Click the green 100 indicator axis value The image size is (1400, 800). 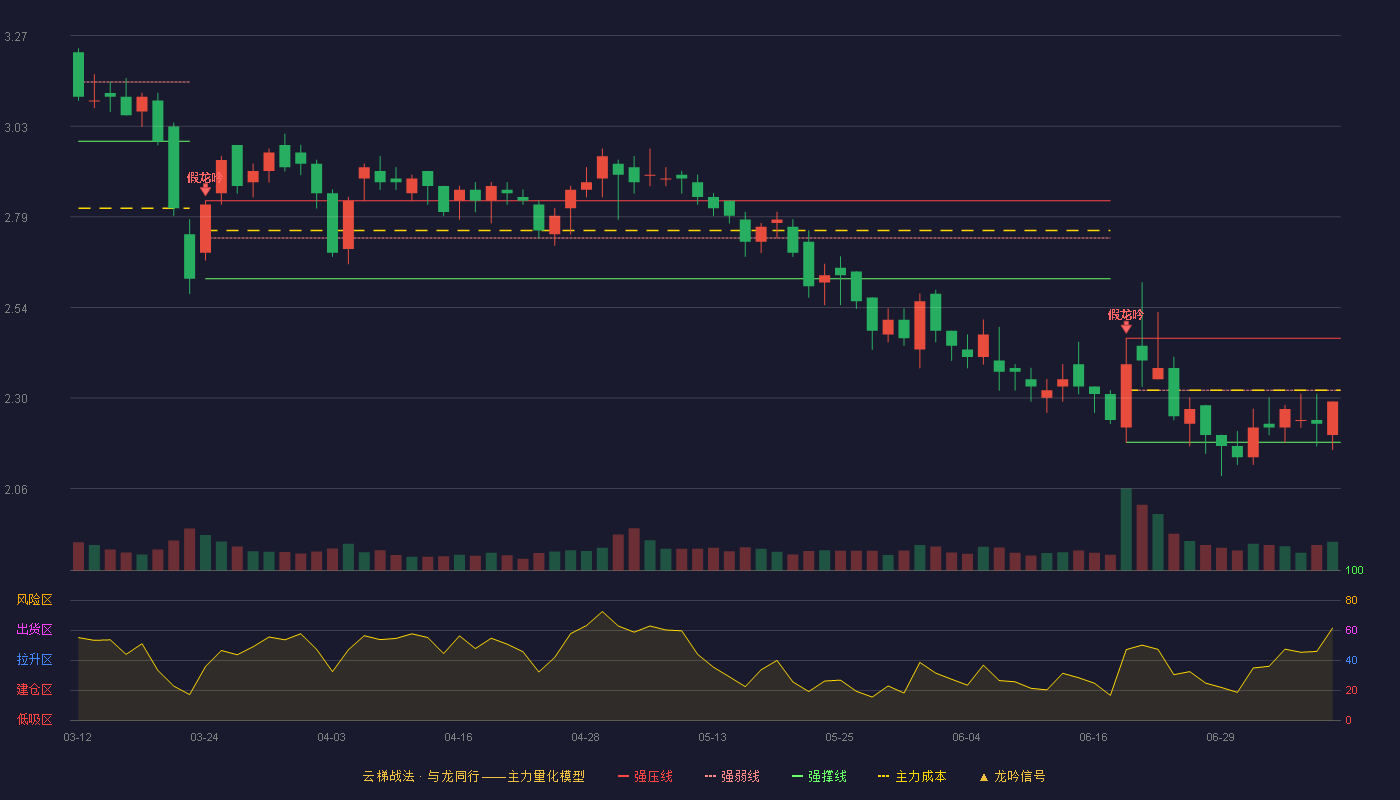tap(1354, 571)
